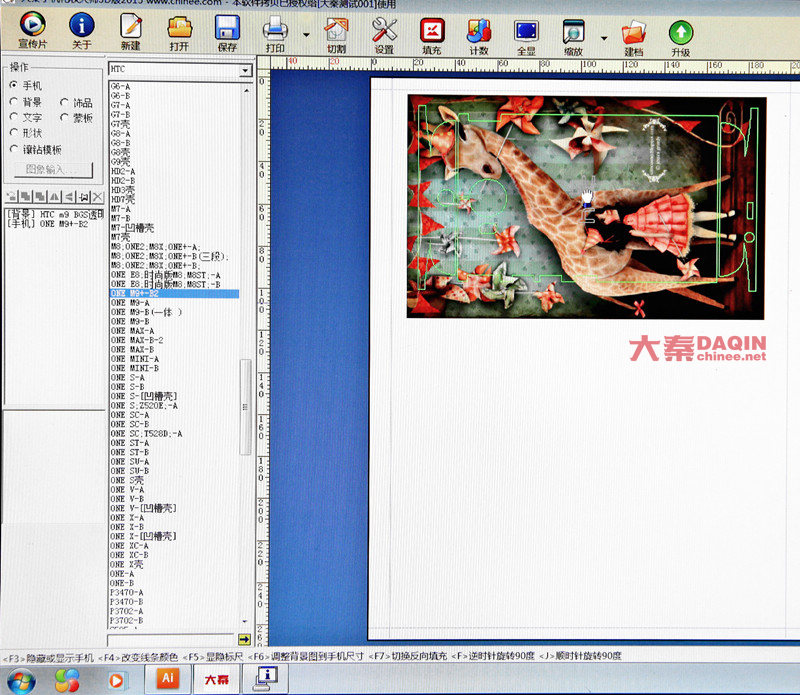Image resolution: width=800 pixels, height=695 pixels.
Task: Click the flip vertical triangle icon
Action: [69, 196]
